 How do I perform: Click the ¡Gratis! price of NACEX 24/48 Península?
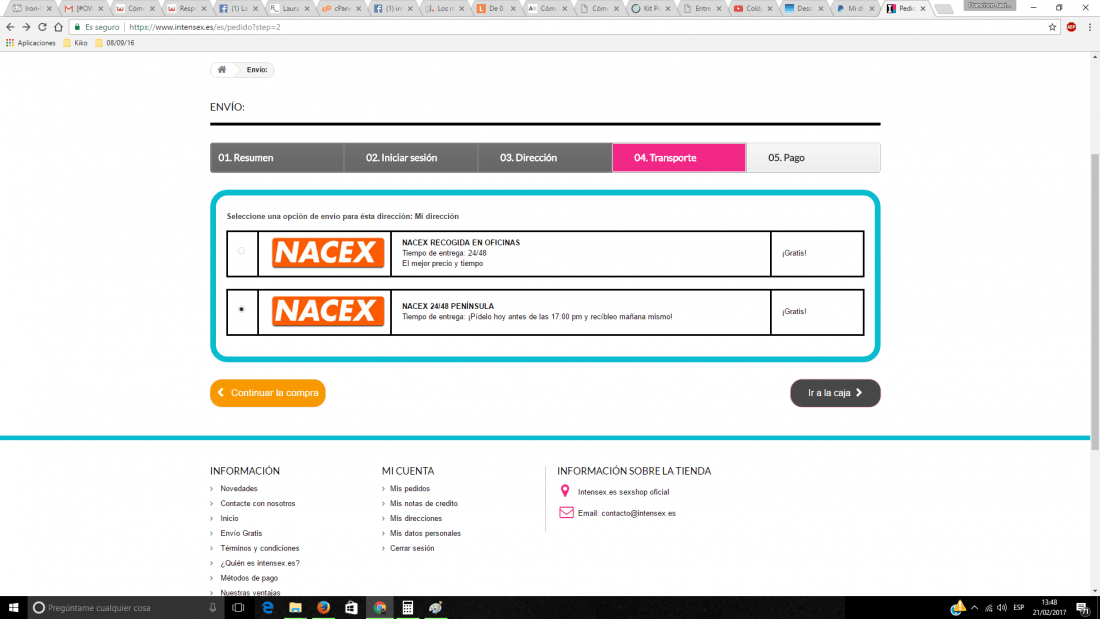794,312
